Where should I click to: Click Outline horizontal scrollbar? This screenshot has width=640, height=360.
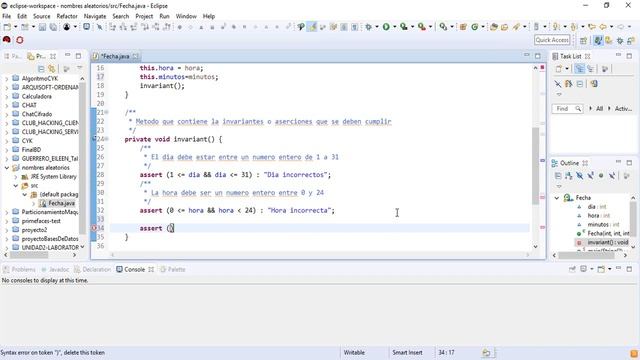click(586, 256)
